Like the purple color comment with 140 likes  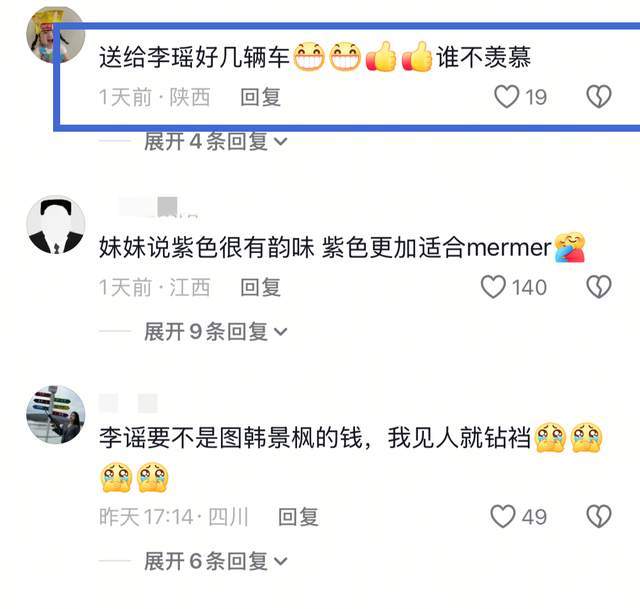493,287
